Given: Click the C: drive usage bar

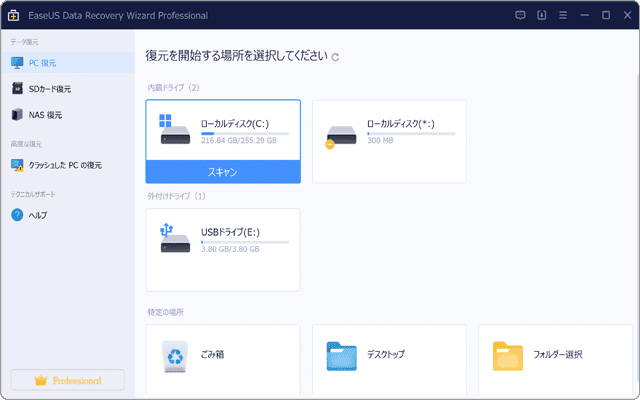Looking at the screenshot, I should pyautogui.click(x=245, y=133).
